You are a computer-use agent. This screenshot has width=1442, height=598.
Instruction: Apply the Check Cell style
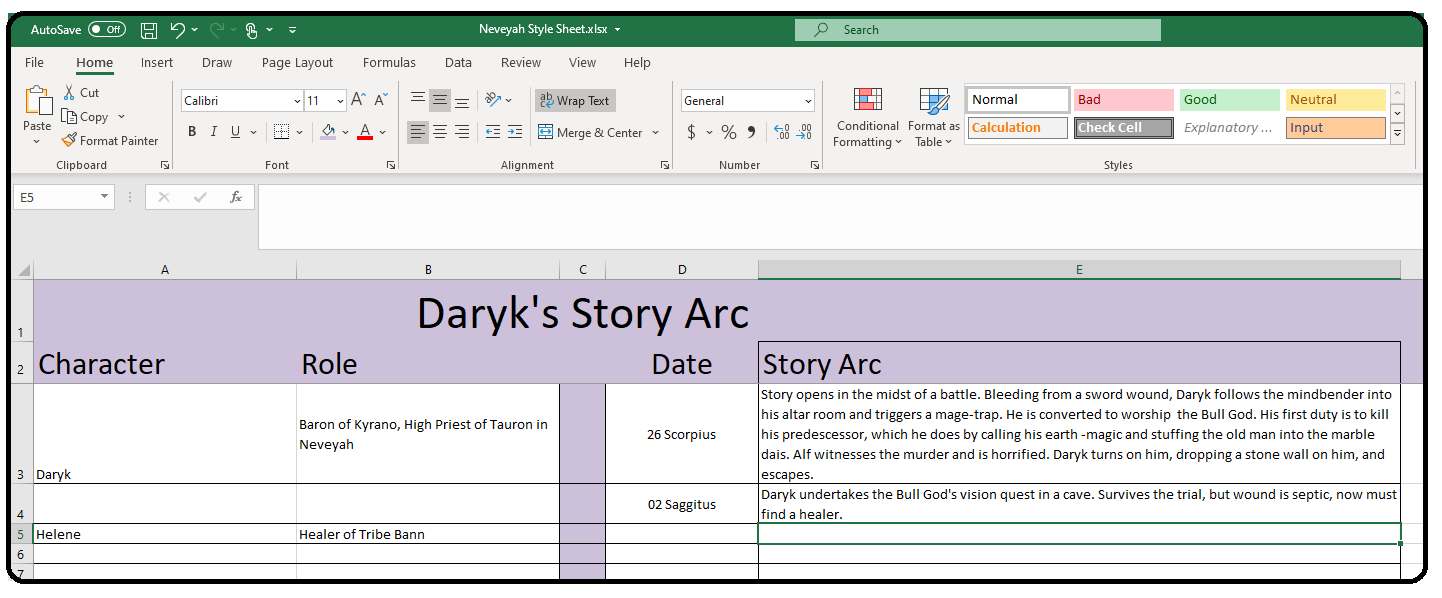tap(1123, 128)
